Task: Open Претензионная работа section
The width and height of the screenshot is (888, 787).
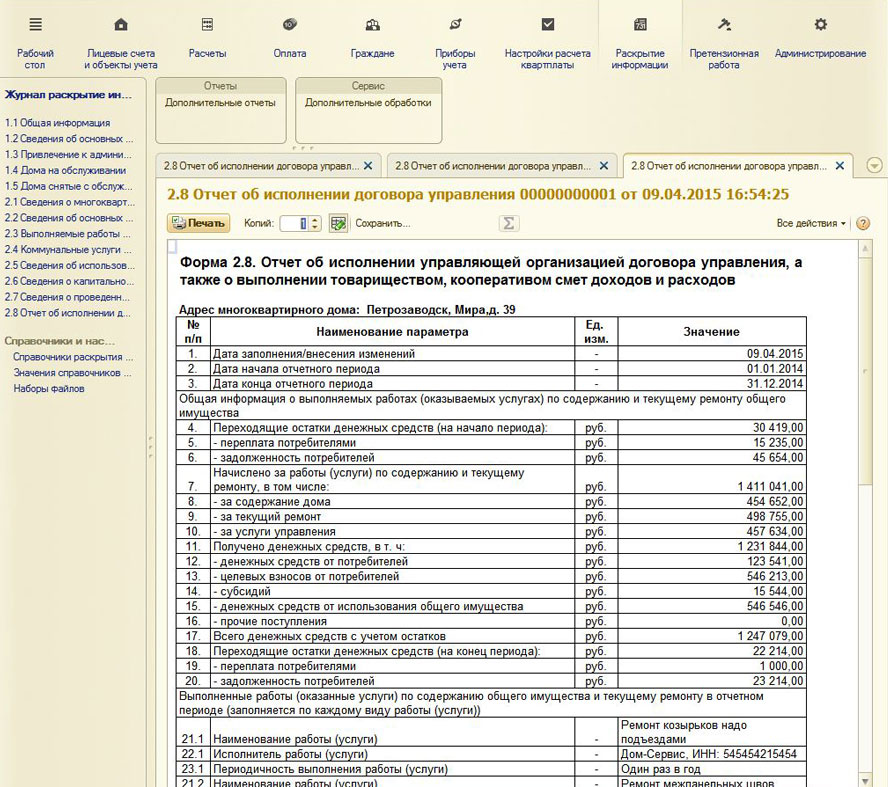Action: [724, 43]
